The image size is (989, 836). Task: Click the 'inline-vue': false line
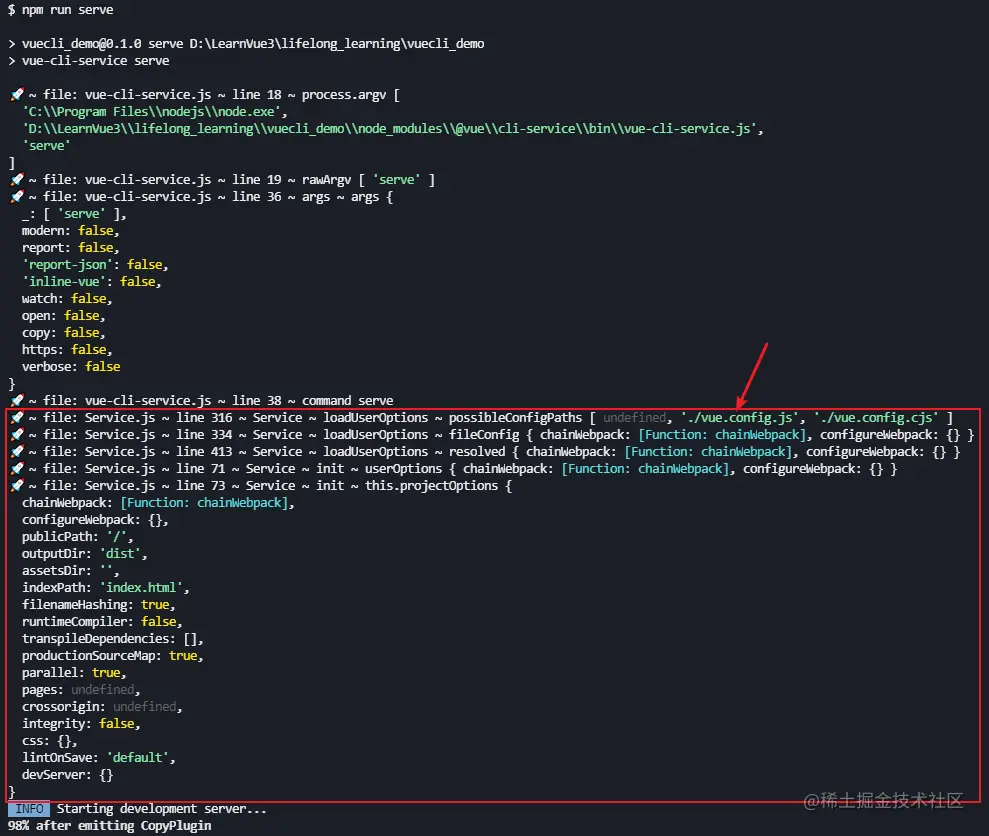pos(92,282)
